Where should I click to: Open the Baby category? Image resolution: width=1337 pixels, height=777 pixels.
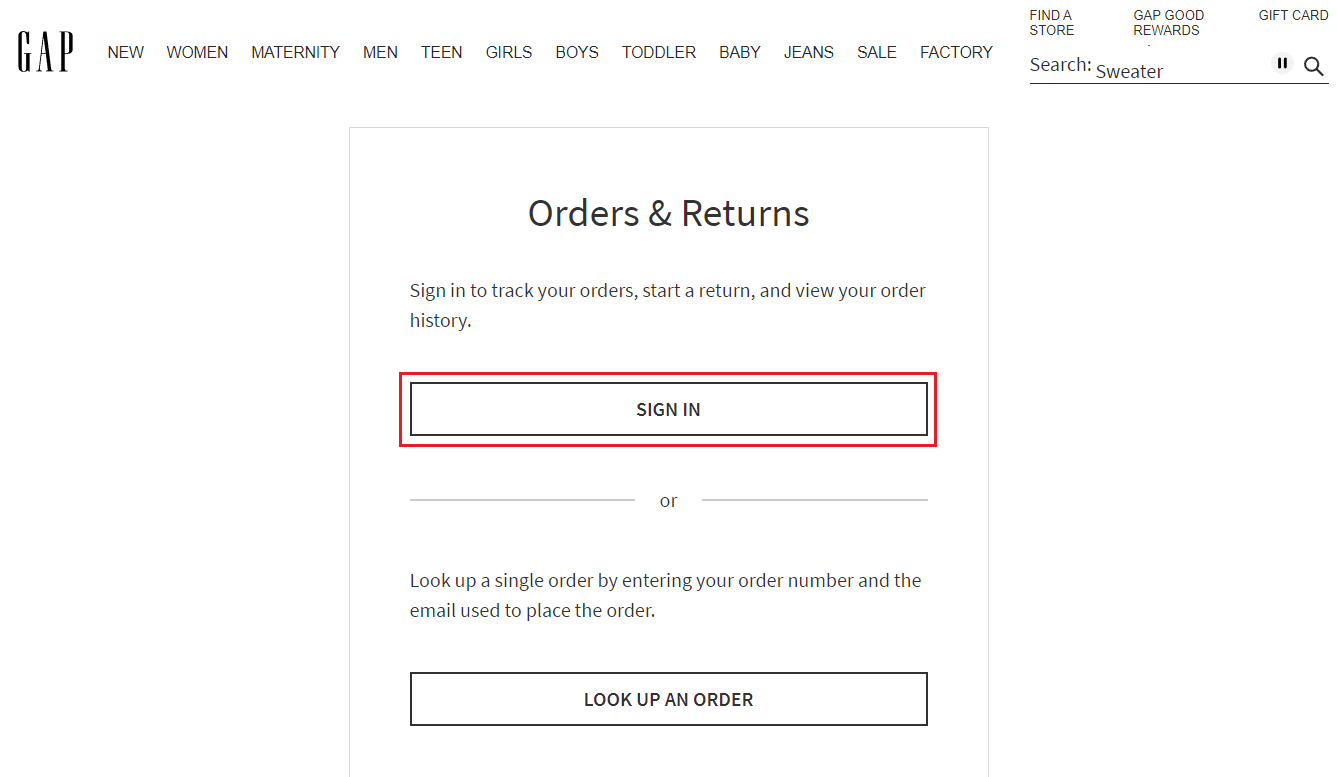pos(740,52)
